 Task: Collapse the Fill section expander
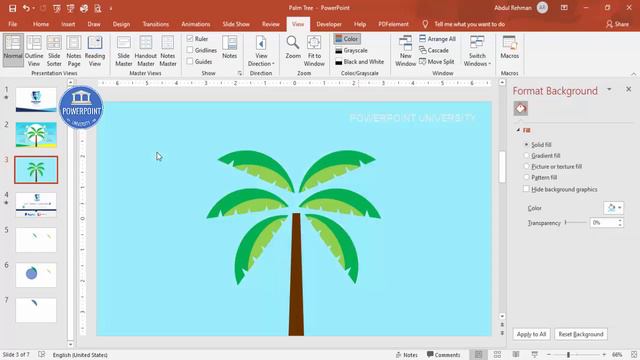tap(518, 130)
